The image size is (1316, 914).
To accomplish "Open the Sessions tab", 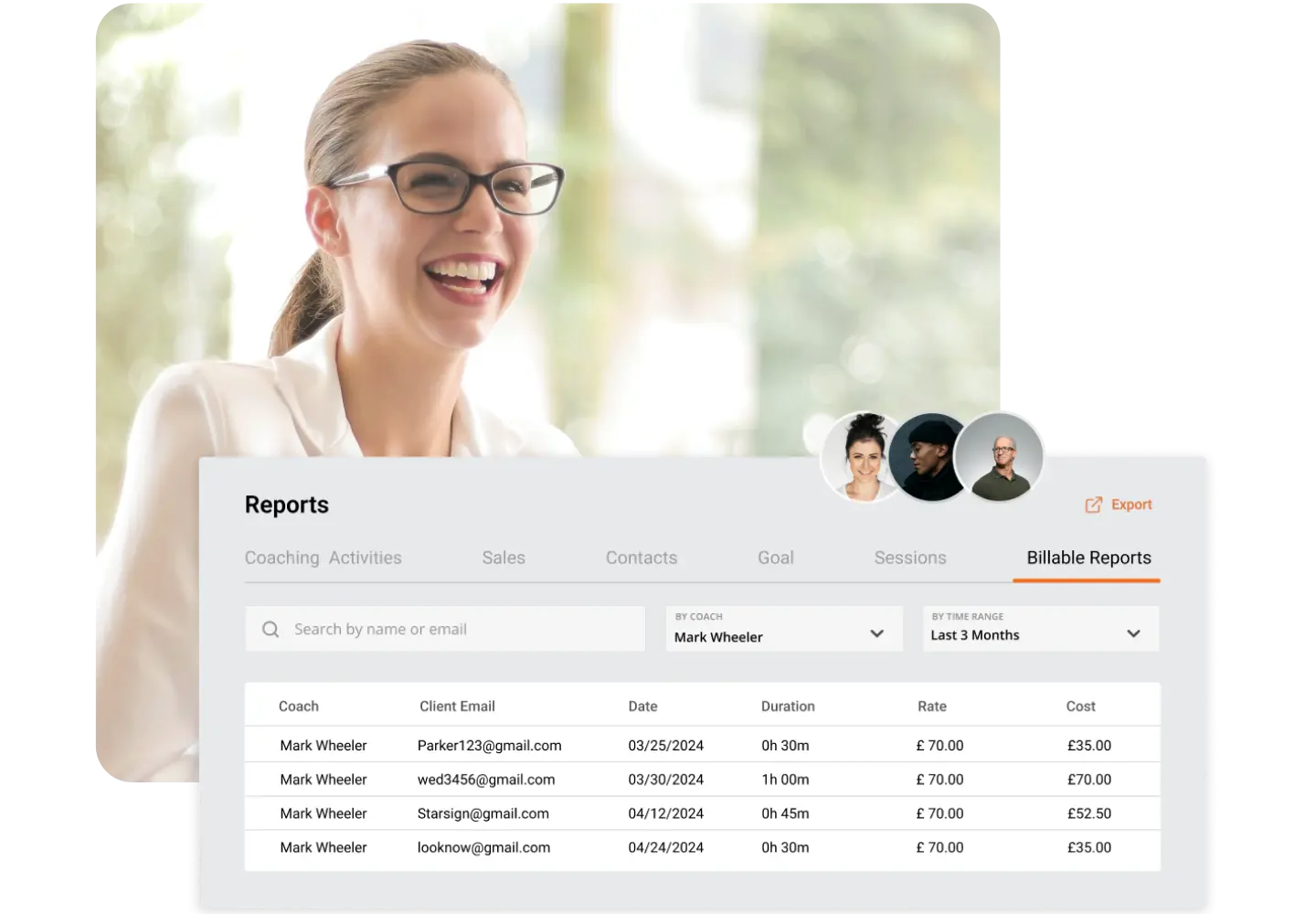I will pos(910,558).
